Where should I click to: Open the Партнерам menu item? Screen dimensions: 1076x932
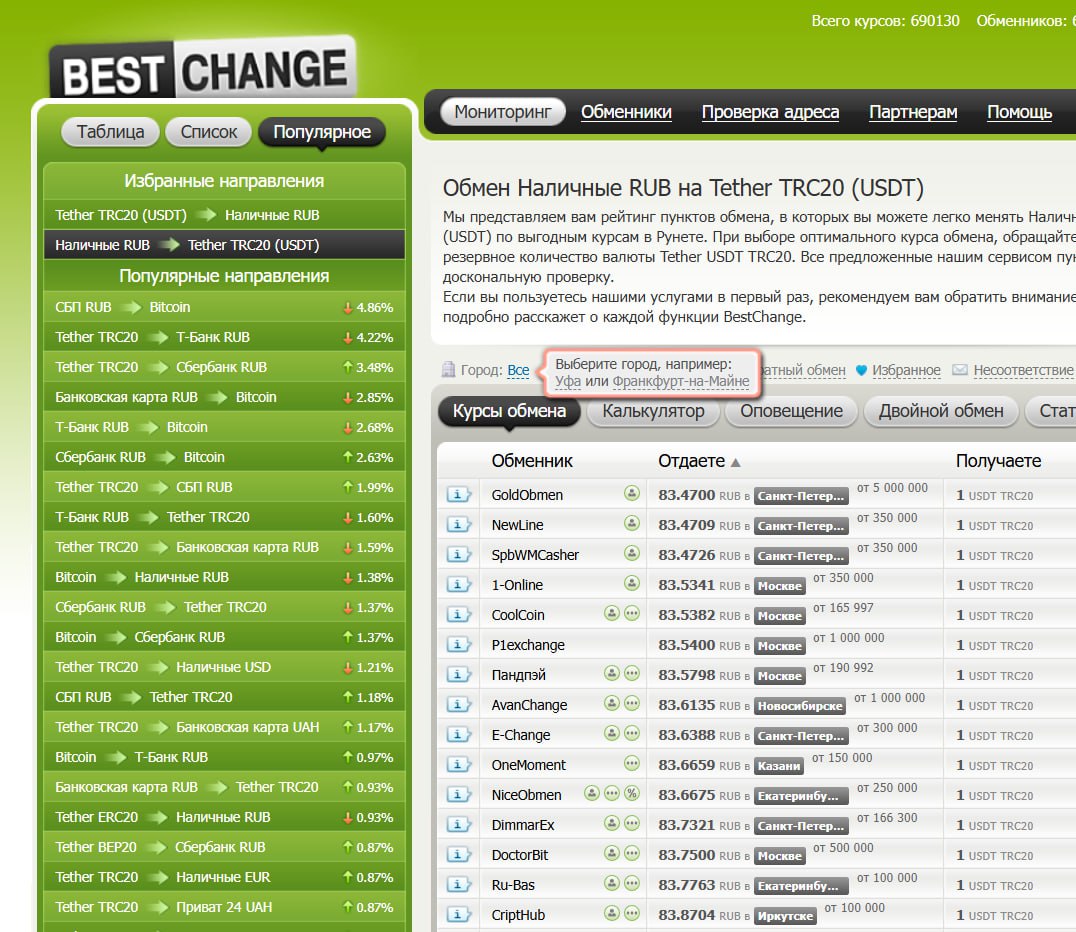click(913, 112)
